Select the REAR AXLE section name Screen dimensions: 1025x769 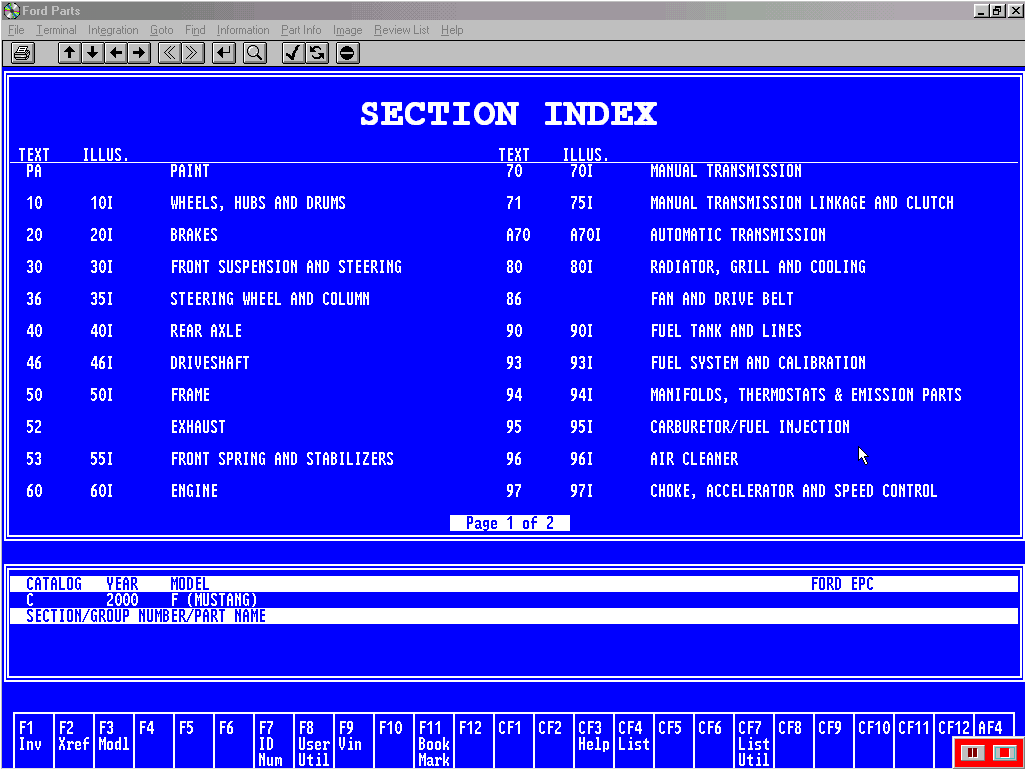pyautogui.click(x=206, y=331)
